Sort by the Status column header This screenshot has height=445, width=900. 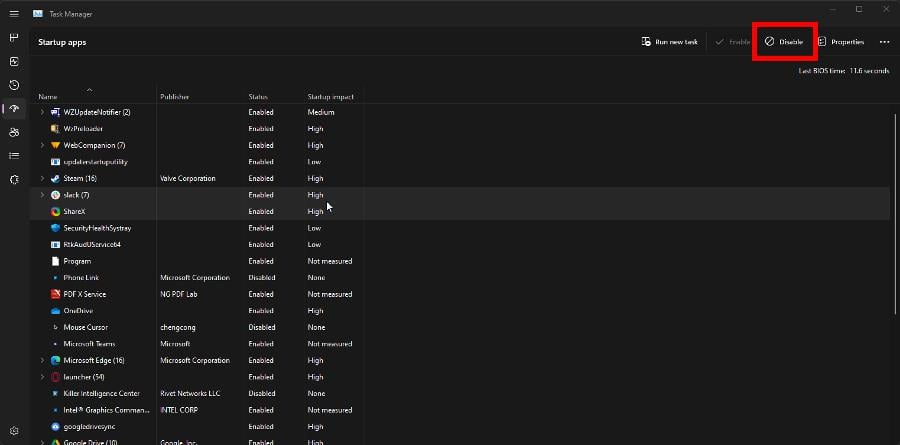[x=258, y=97]
